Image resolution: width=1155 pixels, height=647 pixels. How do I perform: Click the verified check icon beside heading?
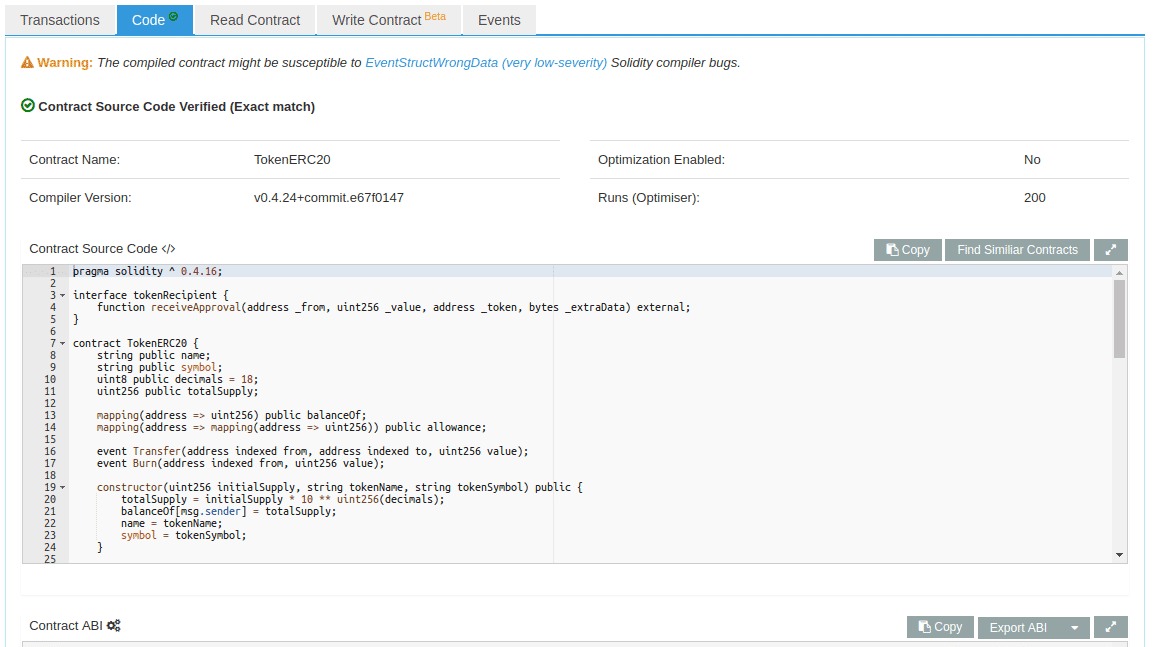pyautogui.click(x=28, y=105)
